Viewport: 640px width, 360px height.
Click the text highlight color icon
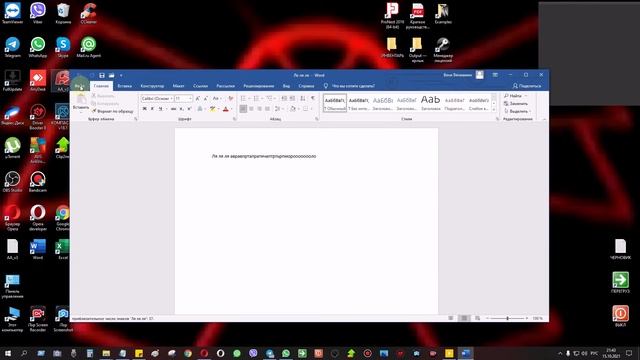point(212,109)
